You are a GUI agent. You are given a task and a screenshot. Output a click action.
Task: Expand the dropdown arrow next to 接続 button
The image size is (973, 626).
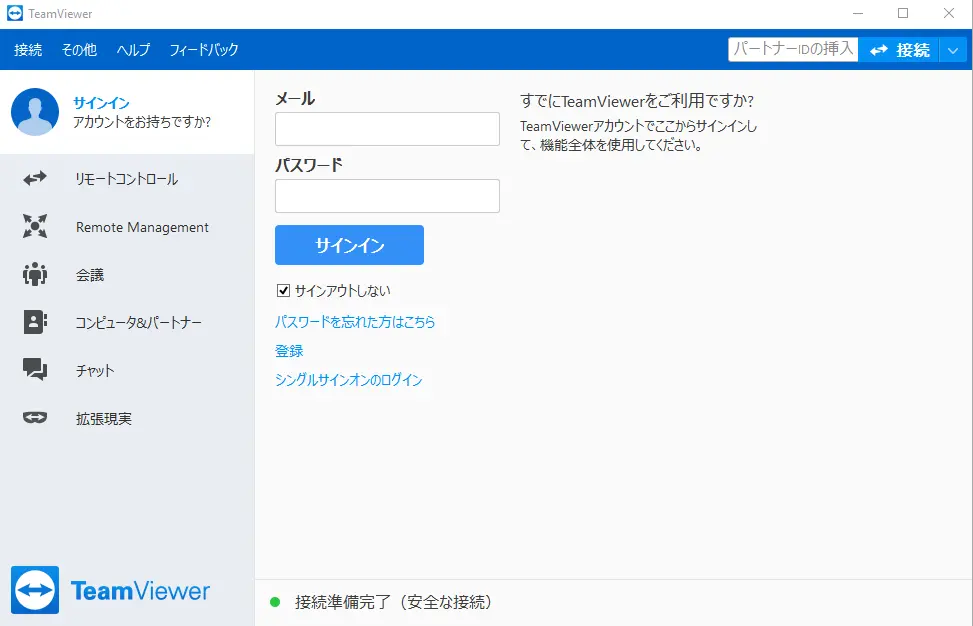953,50
